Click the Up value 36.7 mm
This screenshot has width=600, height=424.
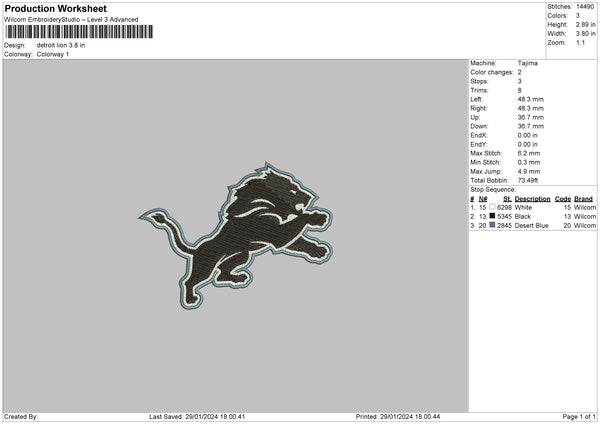pos(531,117)
